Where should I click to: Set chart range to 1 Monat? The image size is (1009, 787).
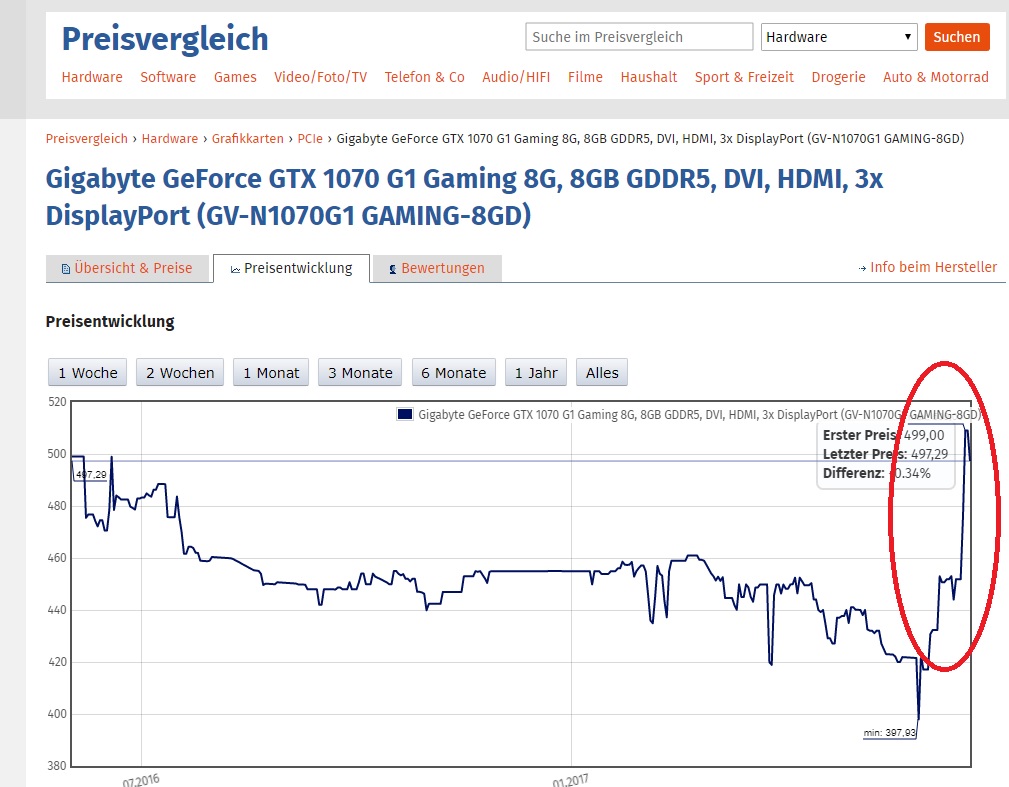271,373
